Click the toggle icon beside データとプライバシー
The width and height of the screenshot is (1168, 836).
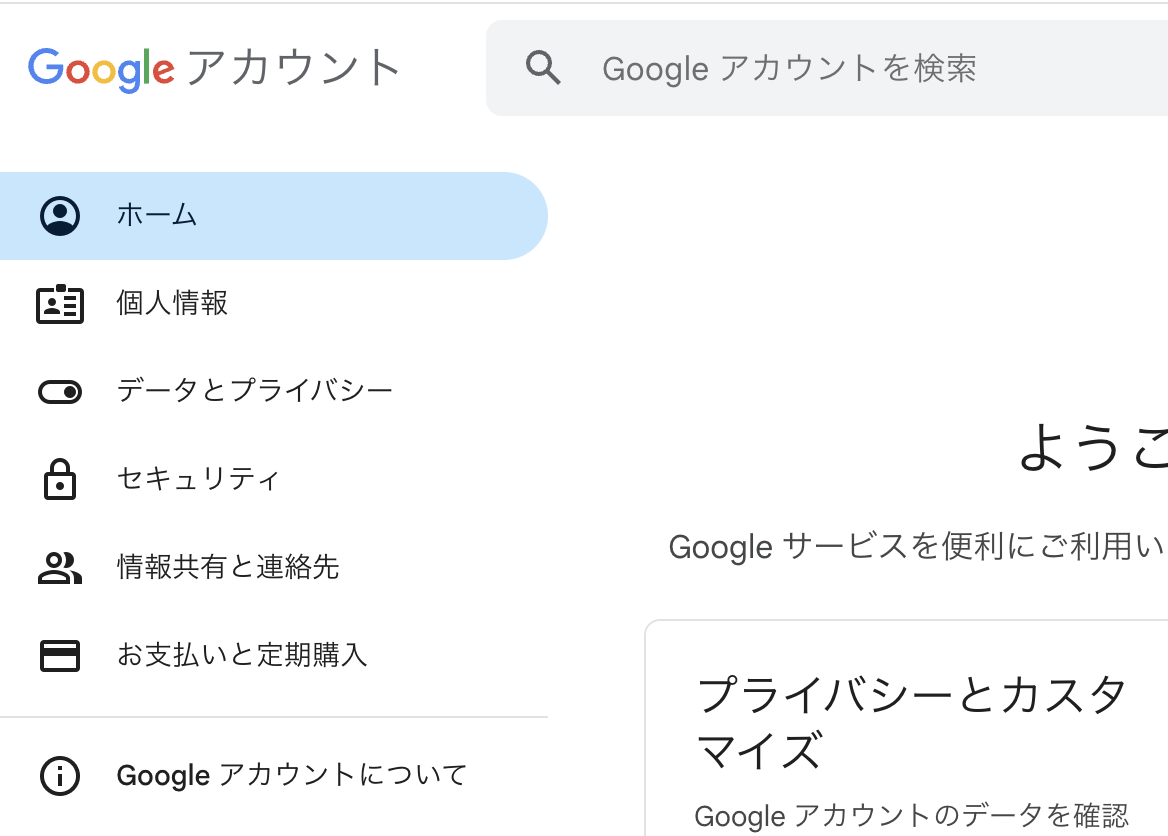pyautogui.click(x=60, y=392)
